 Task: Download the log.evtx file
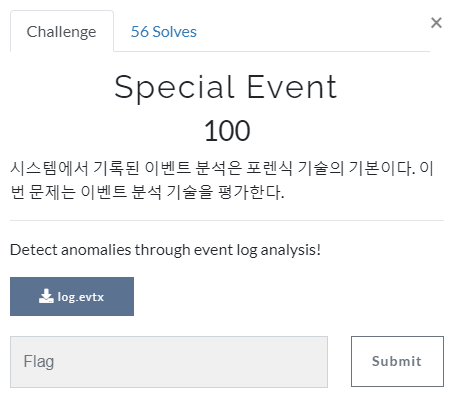[72, 296]
